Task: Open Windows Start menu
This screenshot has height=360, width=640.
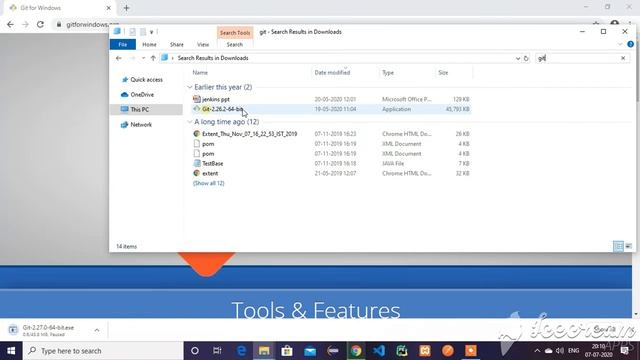Action: [x=11, y=351]
